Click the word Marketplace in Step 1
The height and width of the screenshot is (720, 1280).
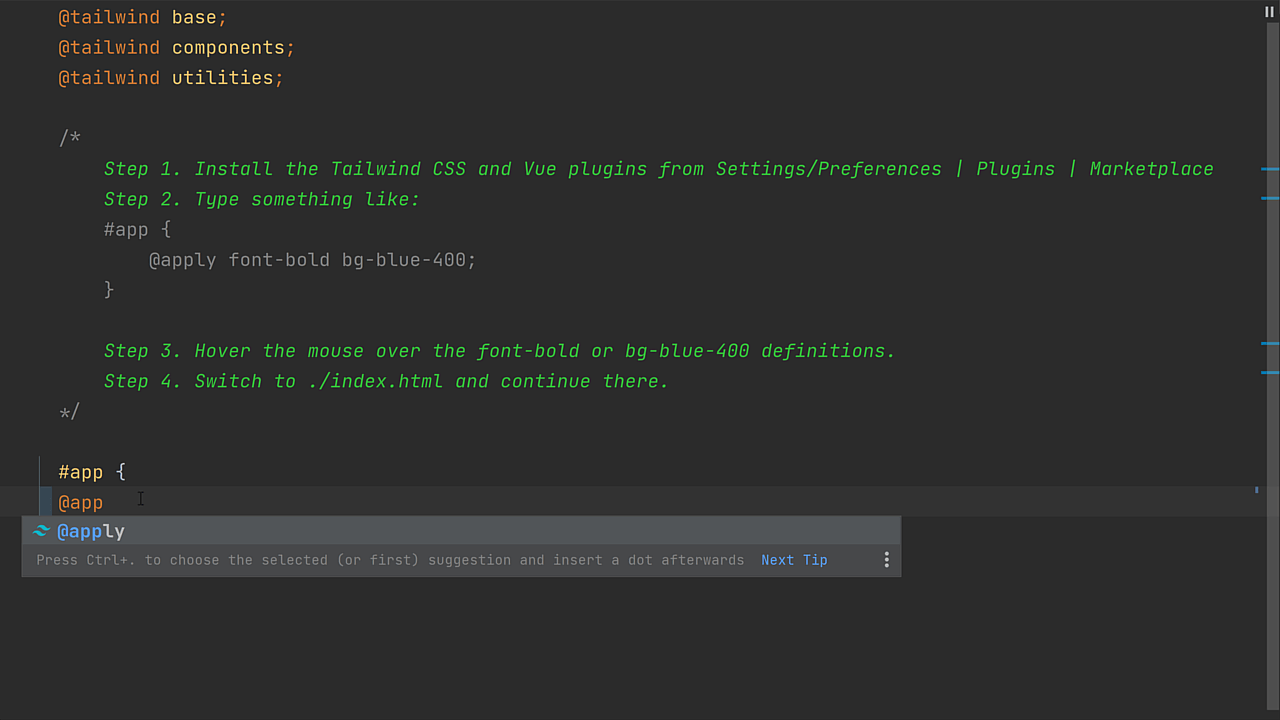(1151, 168)
